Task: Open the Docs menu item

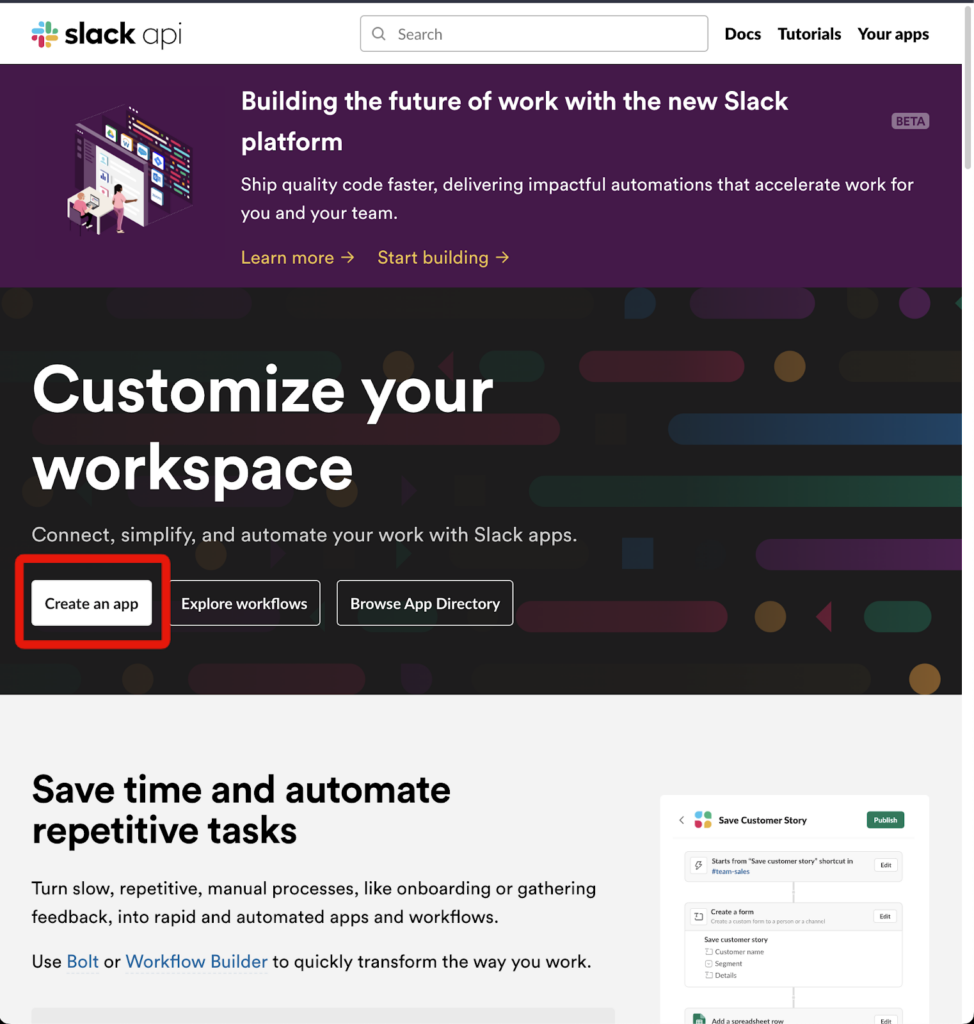Action: [x=743, y=34]
